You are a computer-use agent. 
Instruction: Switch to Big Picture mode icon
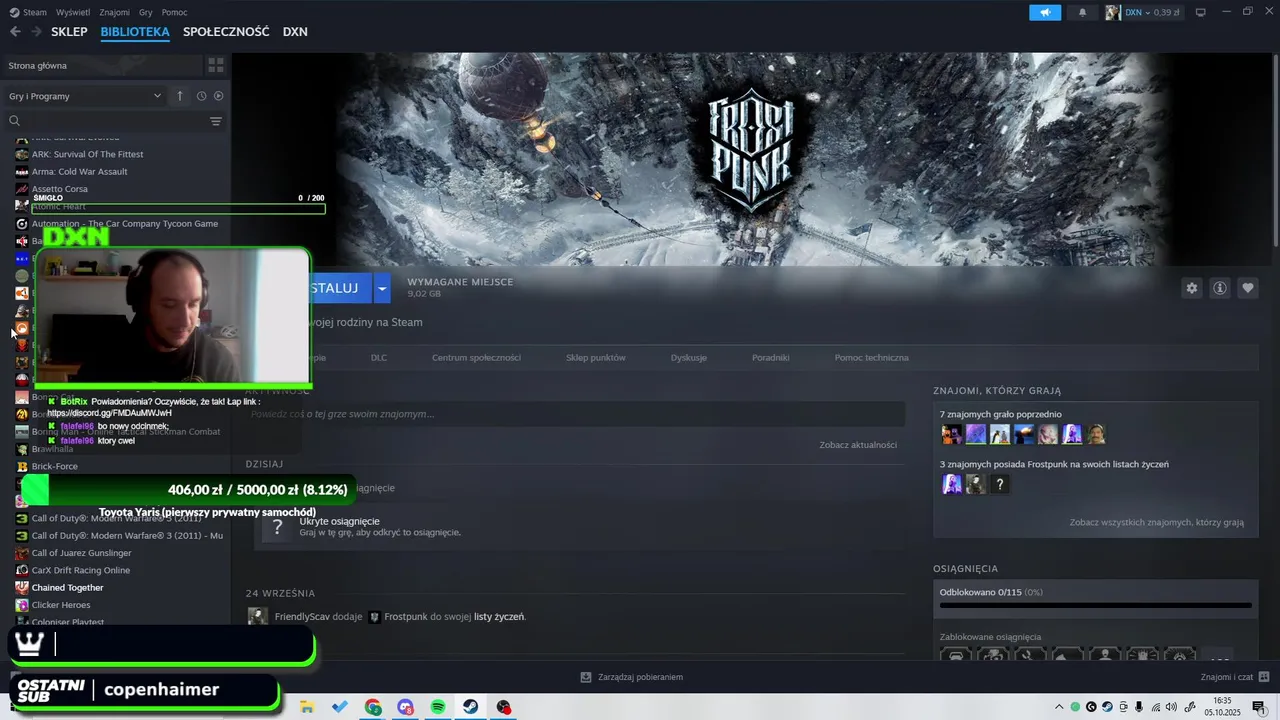coord(1201,12)
